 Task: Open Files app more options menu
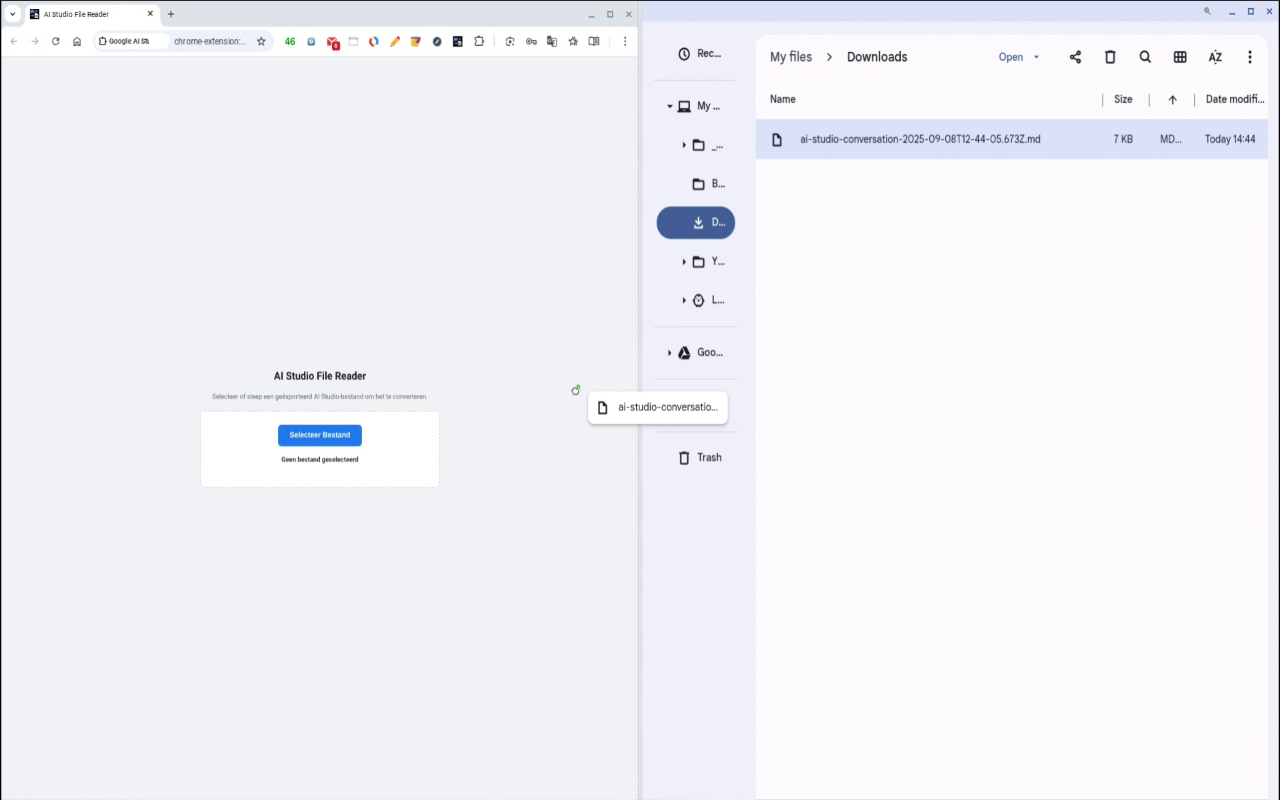[x=1250, y=57]
